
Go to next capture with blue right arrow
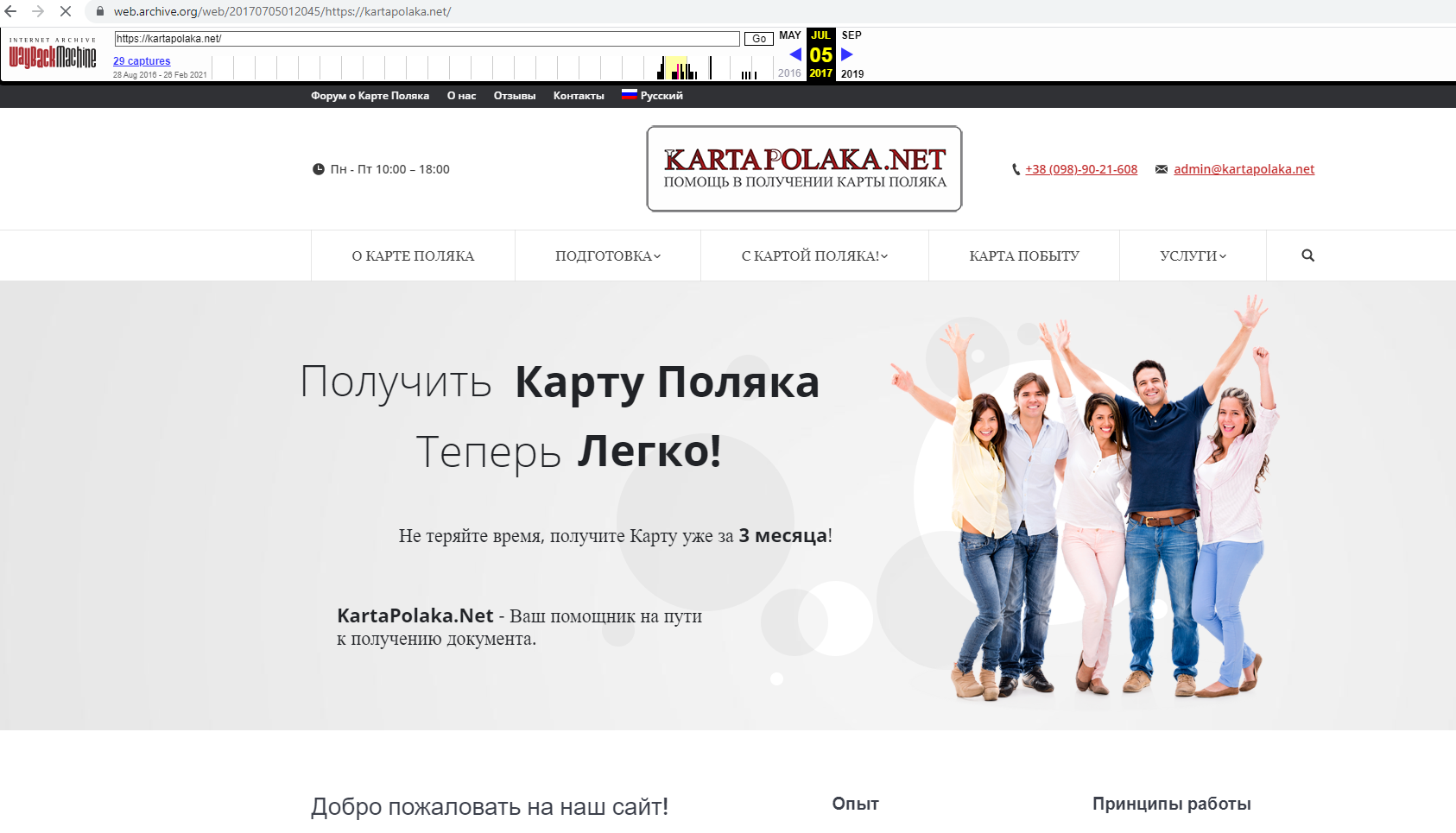(847, 54)
